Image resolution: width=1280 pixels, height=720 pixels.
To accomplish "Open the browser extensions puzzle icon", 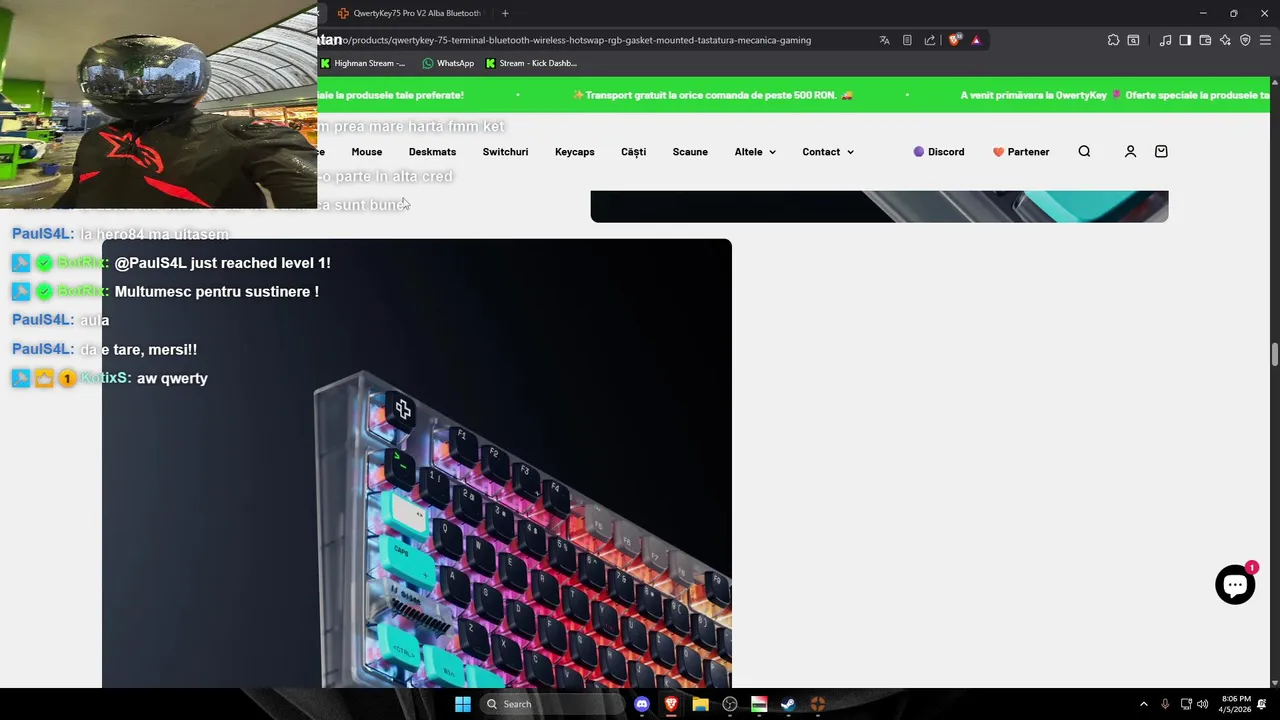I will 1113,40.
